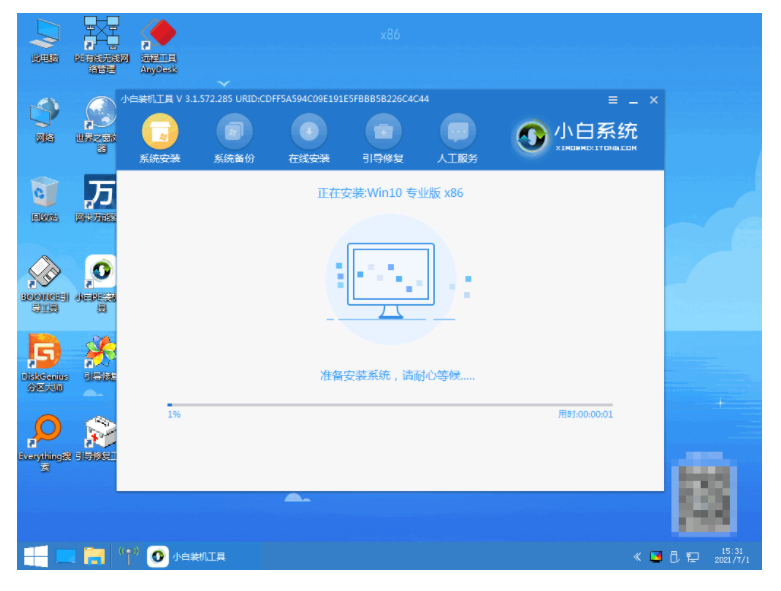
Task: Click the 小白系统 logo
Action: (x=576, y=136)
